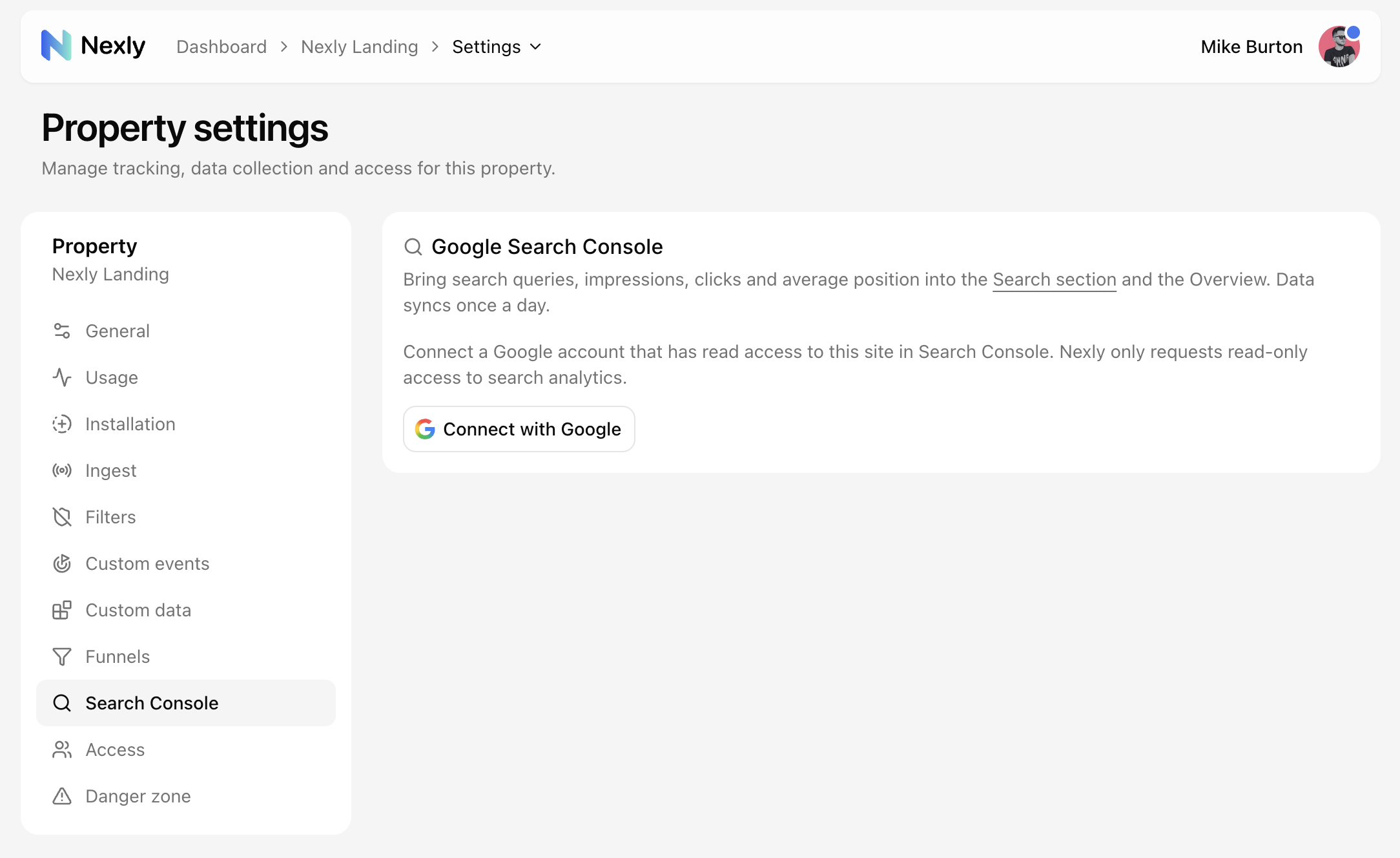Viewport: 1400px width, 858px height.
Task: Click the Google Search Console heading
Action: 547,247
